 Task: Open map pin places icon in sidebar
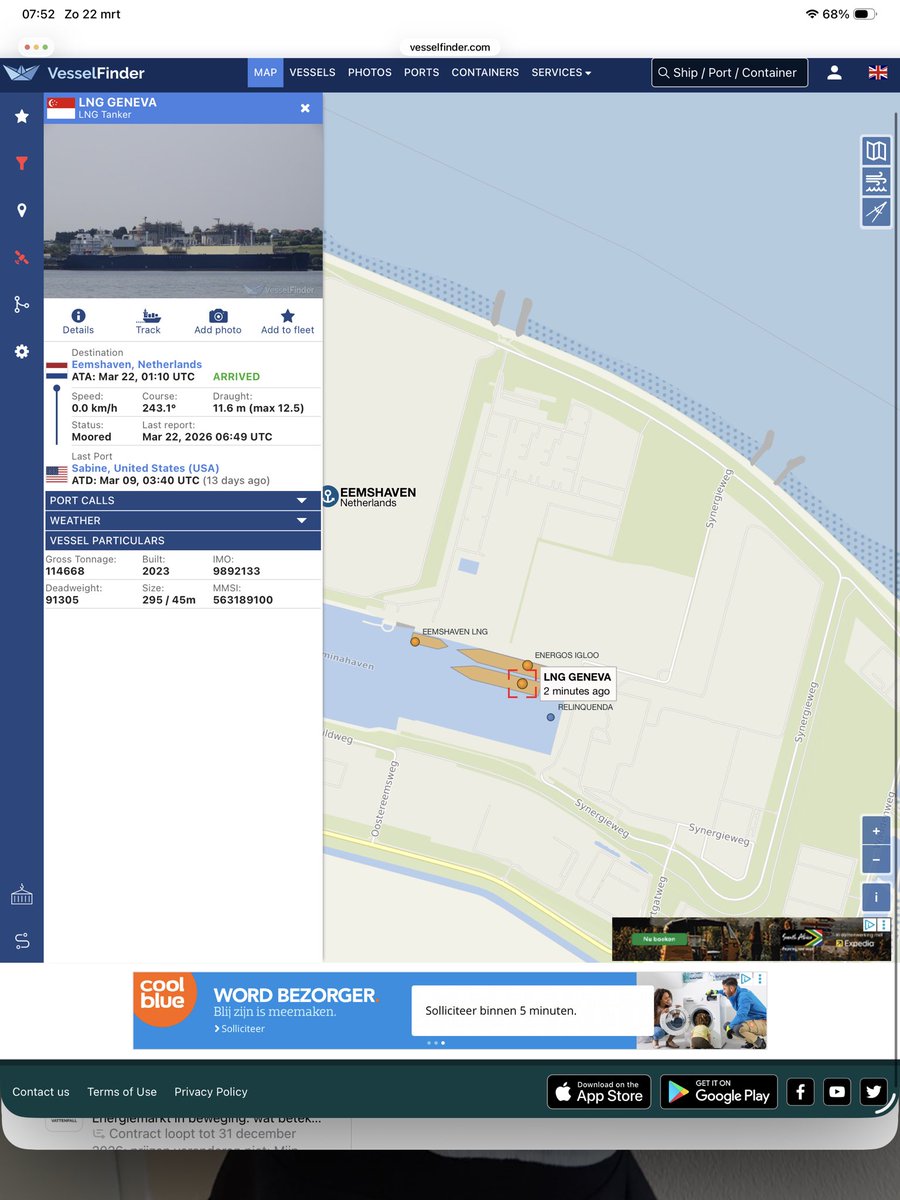[21, 210]
